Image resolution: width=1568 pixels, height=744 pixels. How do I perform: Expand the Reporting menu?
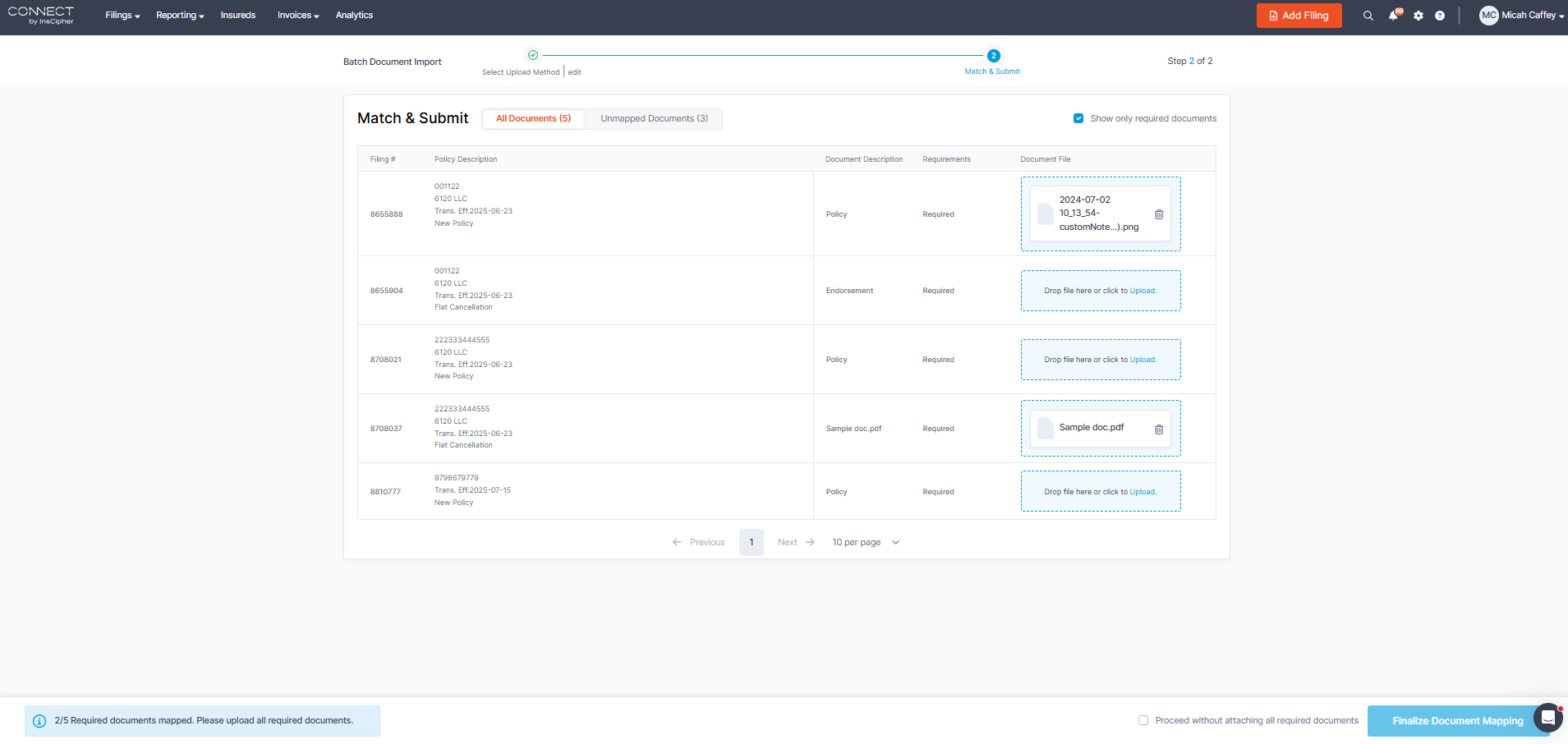180,16
